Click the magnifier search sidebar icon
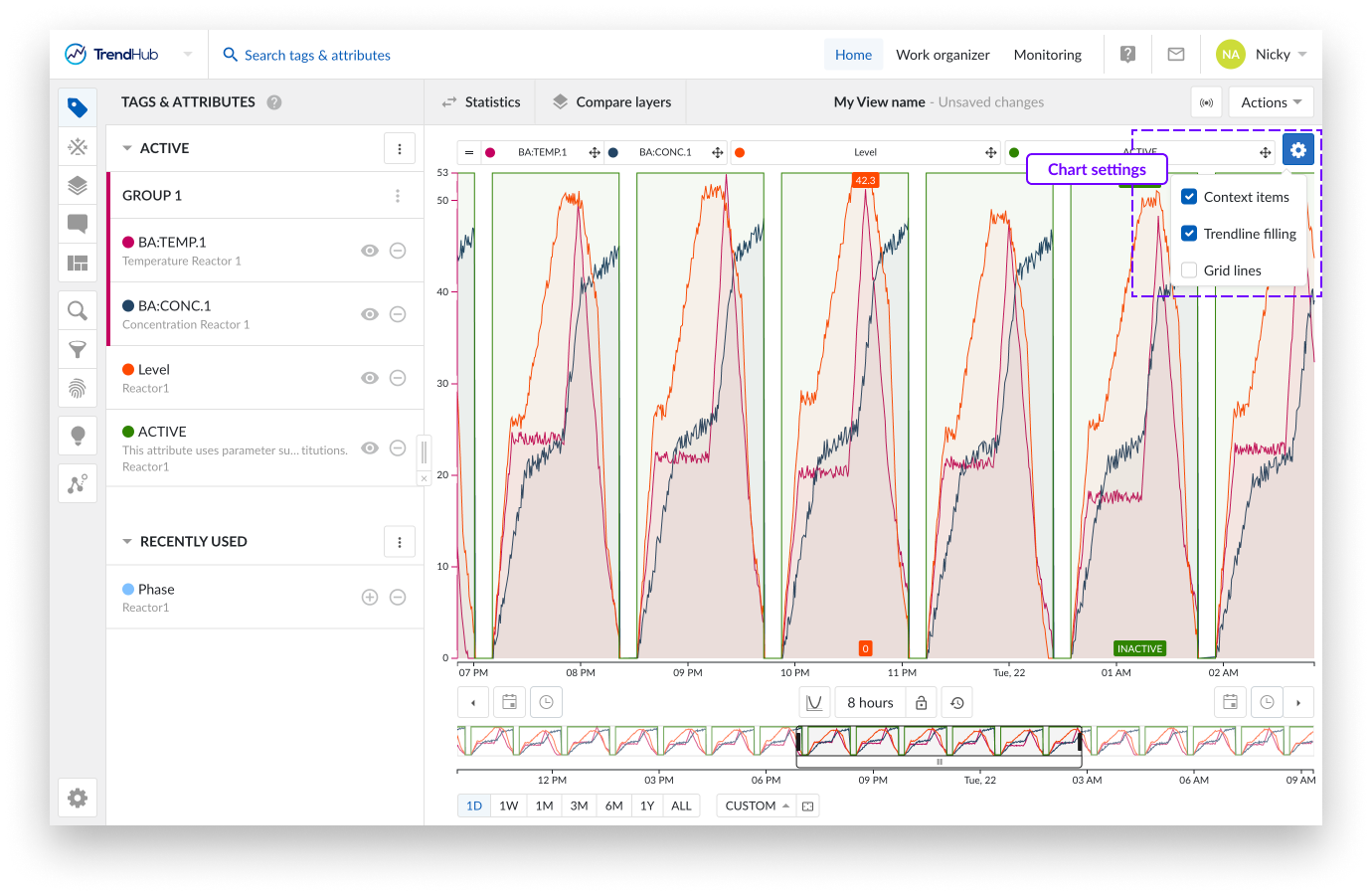 [78, 311]
